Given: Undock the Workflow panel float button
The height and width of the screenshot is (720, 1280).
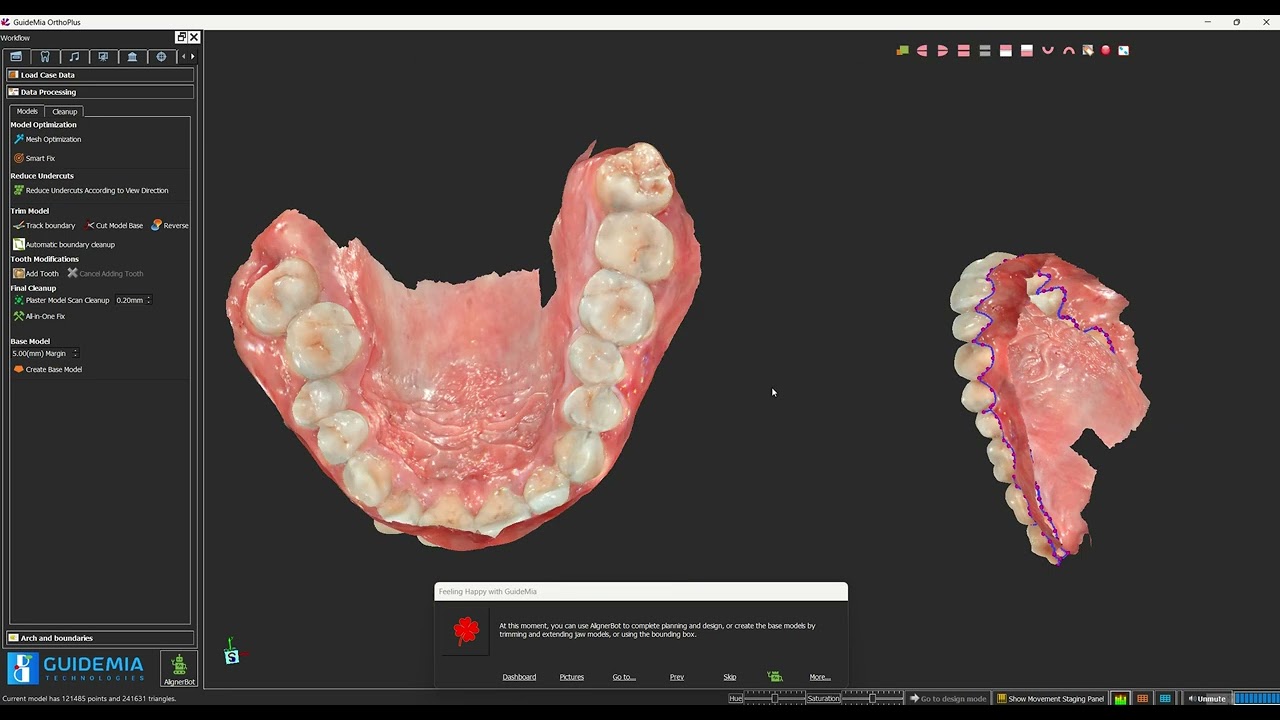Looking at the screenshot, I should [181, 37].
